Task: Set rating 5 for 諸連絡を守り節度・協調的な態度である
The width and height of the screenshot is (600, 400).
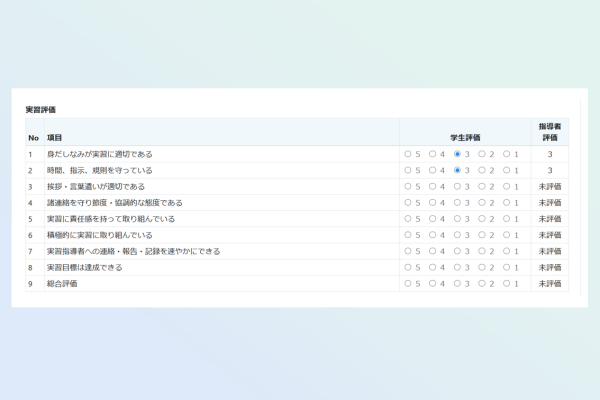Action: click(x=408, y=203)
